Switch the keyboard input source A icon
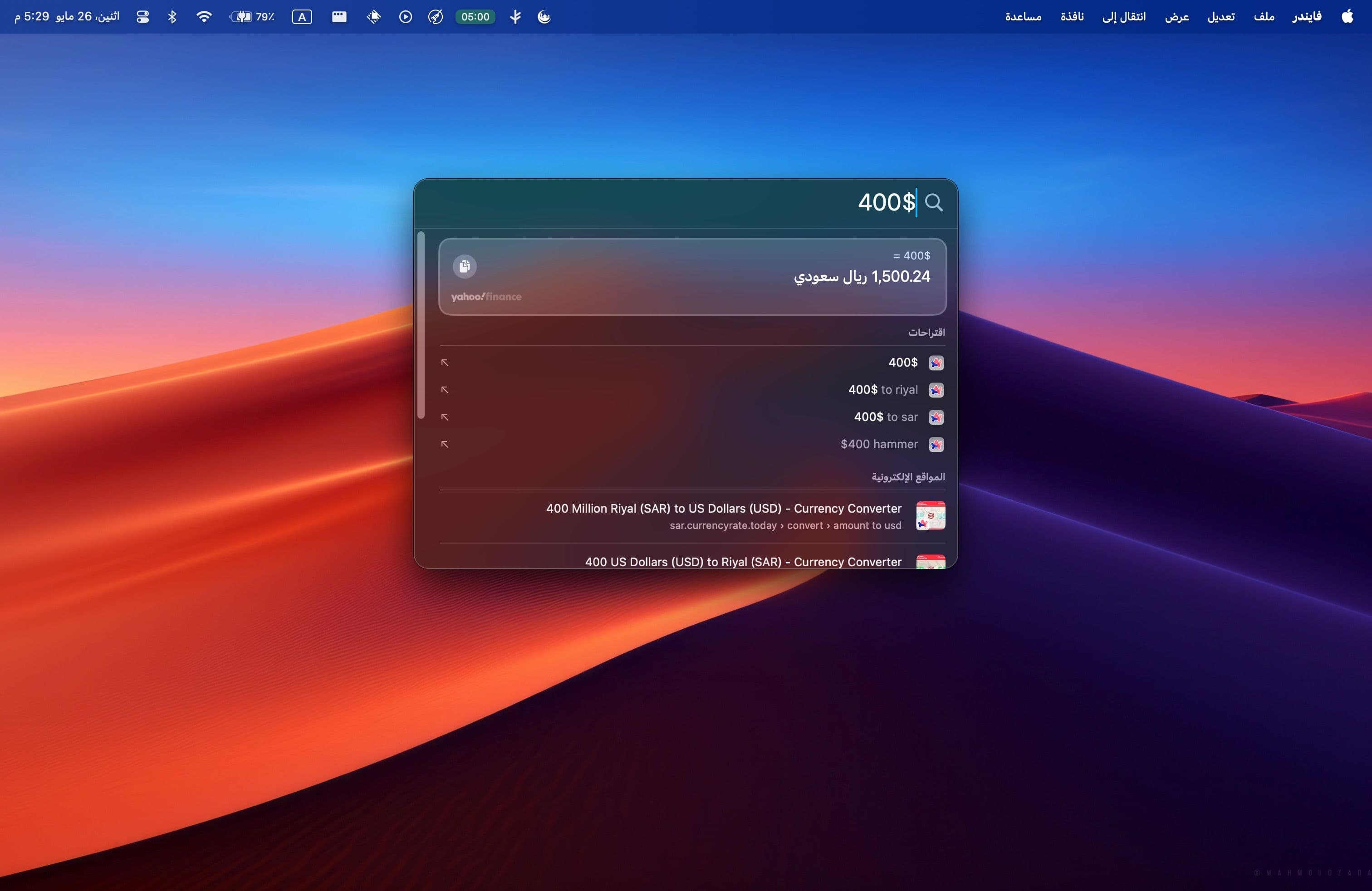The height and width of the screenshot is (891, 1372). (x=302, y=17)
